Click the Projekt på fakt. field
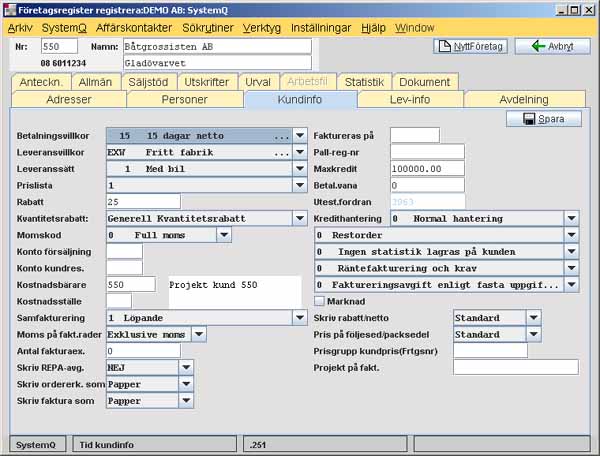The height and width of the screenshot is (456, 600). pos(516,368)
